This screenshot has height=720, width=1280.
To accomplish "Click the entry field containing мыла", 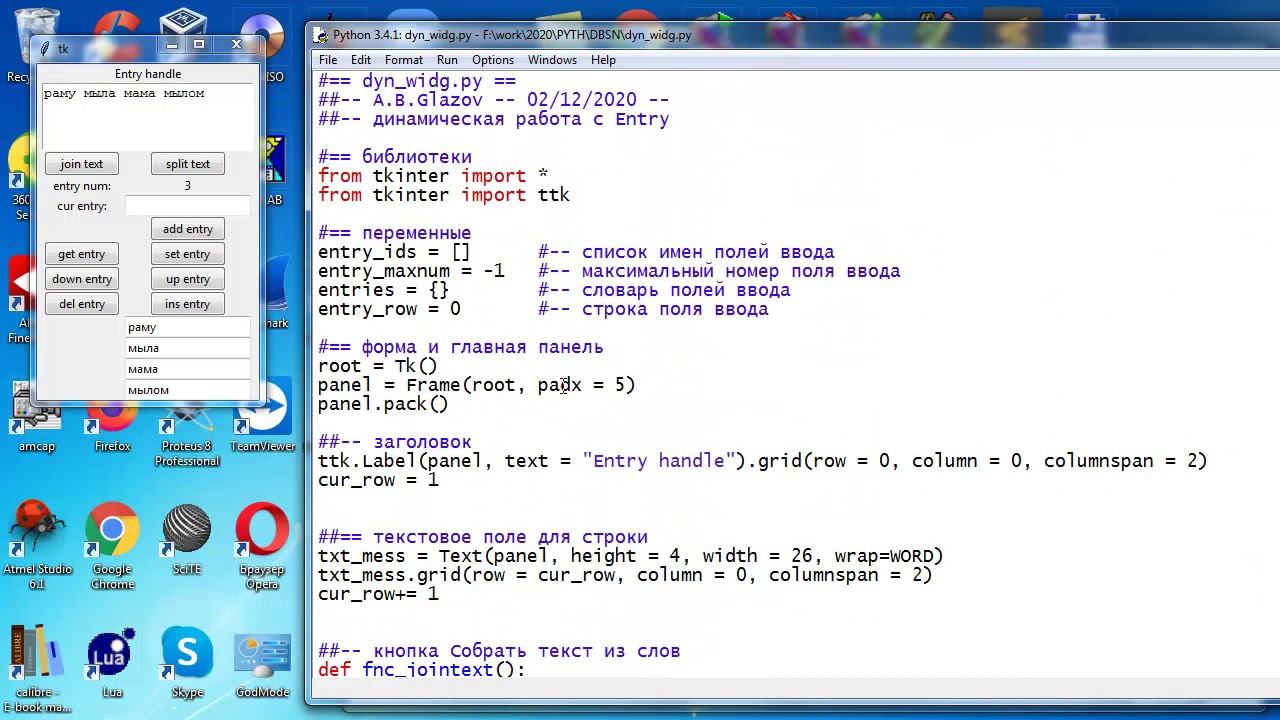I will 188,348.
